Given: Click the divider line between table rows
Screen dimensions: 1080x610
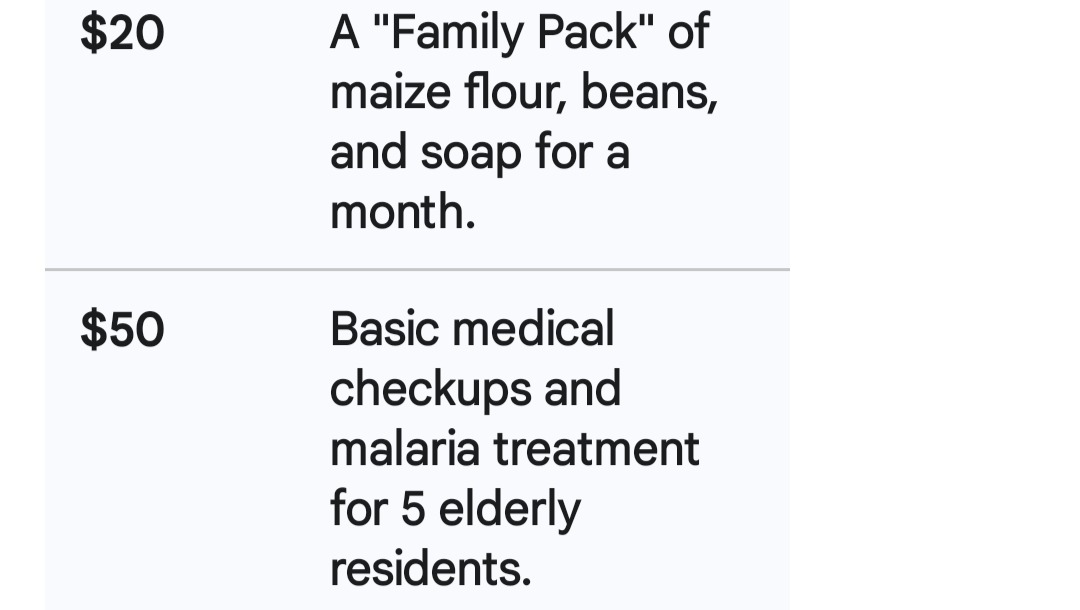Looking at the screenshot, I should (x=417, y=269).
